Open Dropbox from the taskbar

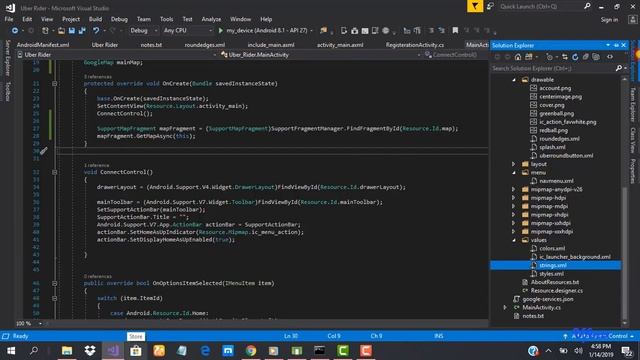click(90, 351)
